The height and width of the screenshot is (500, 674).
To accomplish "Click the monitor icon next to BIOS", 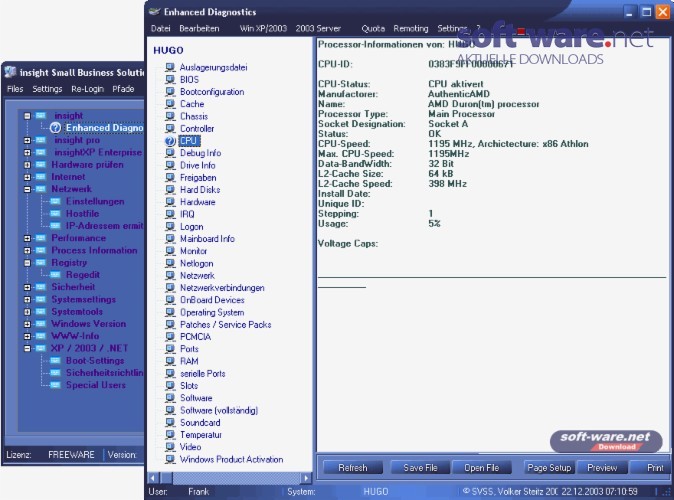I will click(x=170, y=80).
